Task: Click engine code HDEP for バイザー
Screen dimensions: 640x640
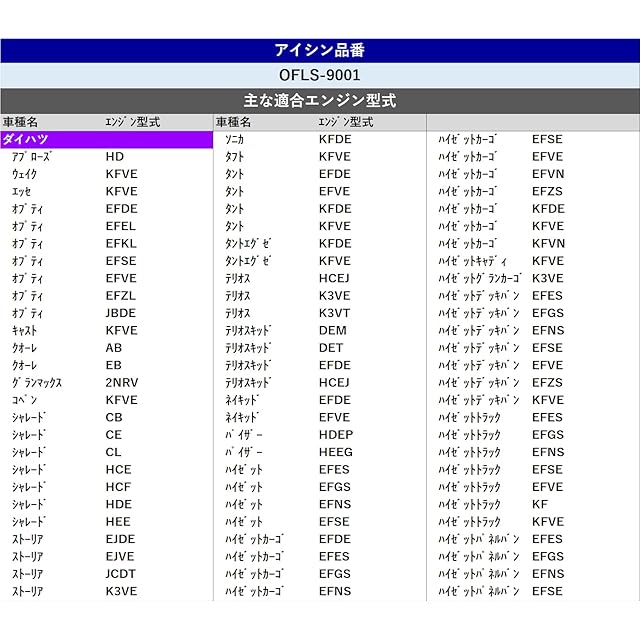Action: pos(336,435)
